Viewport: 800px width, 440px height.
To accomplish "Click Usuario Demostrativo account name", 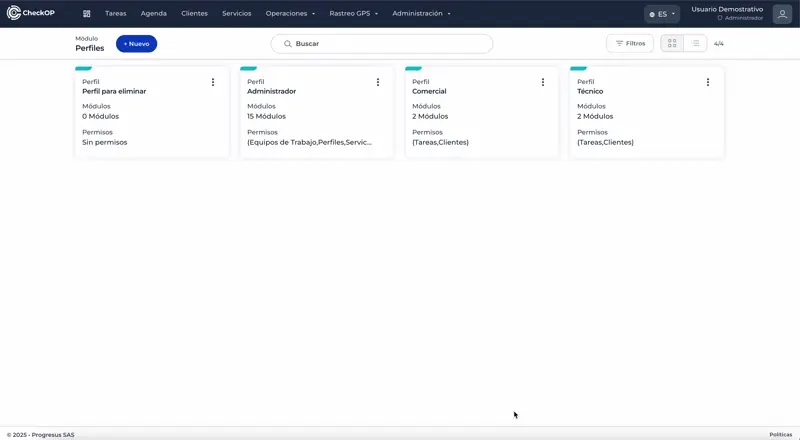I will tap(727, 9).
